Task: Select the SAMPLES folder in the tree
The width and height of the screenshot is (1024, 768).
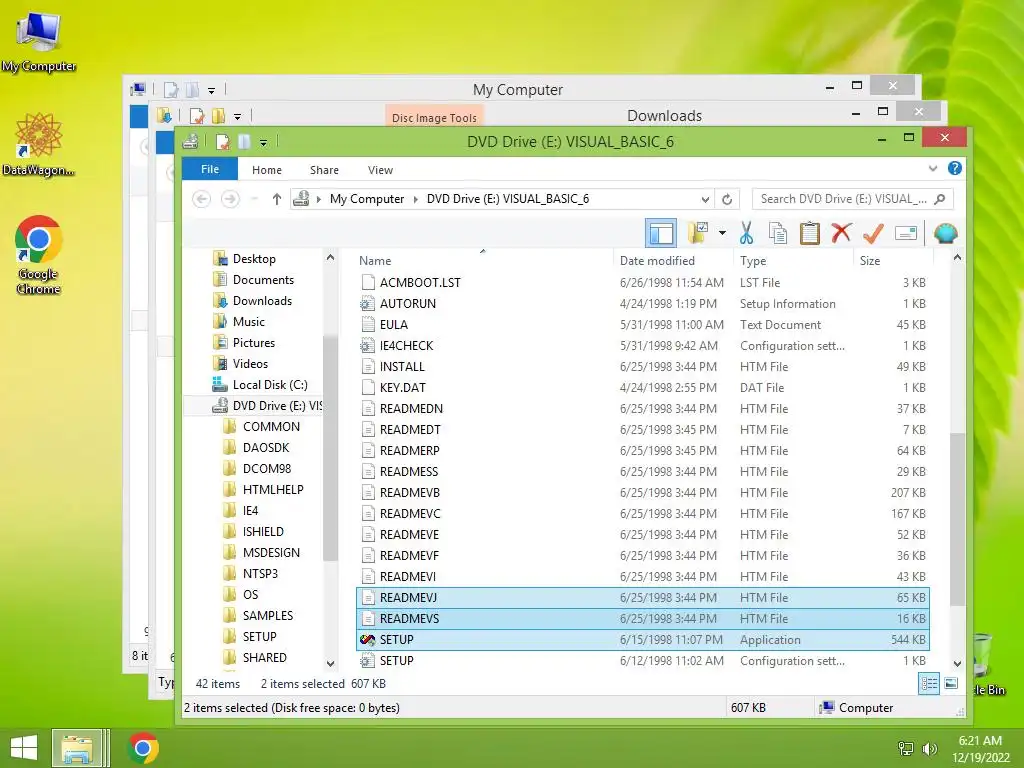Action: pyautogui.click(x=268, y=615)
